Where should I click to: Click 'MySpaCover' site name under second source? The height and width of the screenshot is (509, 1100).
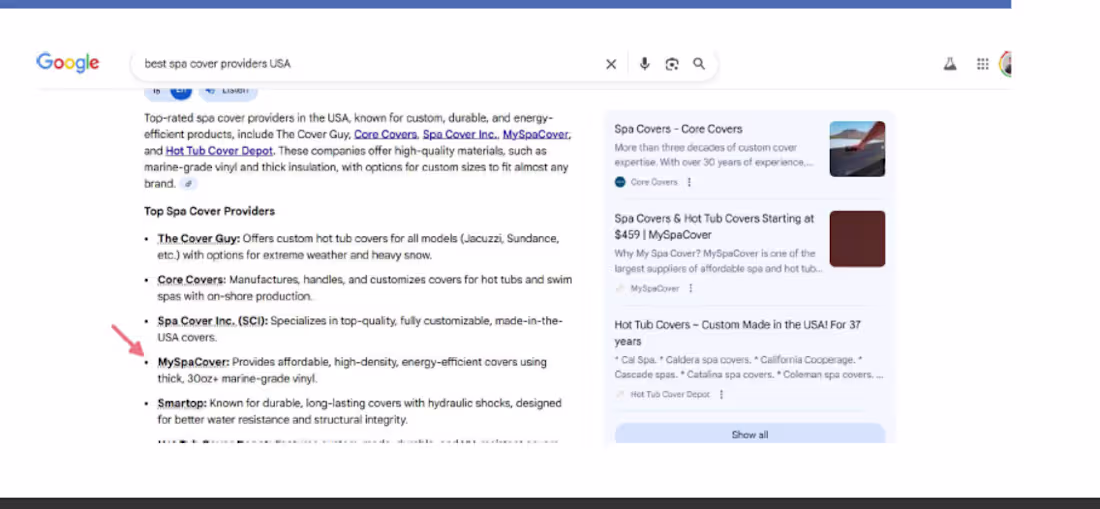coord(655,288)
